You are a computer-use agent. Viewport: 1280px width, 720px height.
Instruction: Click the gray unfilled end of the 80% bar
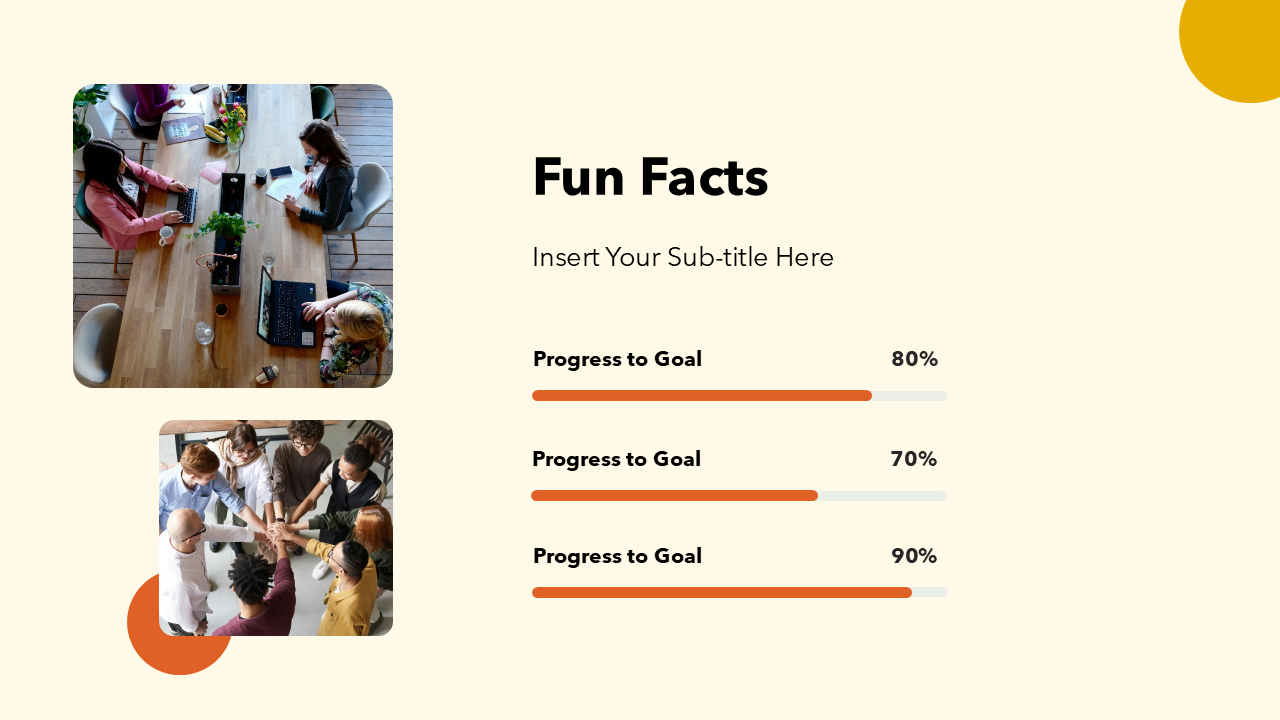click(910, 396)
